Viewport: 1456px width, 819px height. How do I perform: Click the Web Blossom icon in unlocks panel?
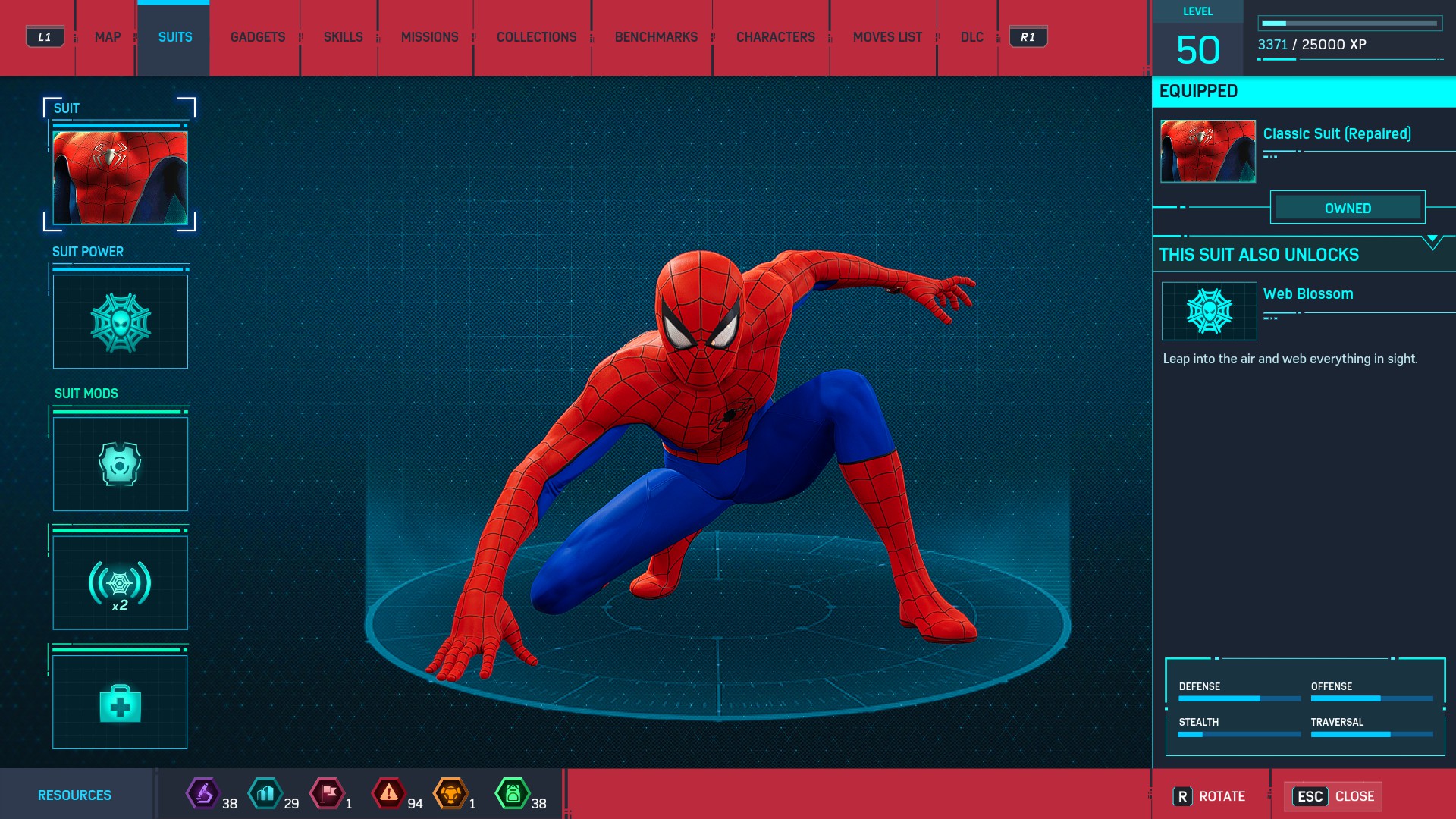coord(1209,311)
